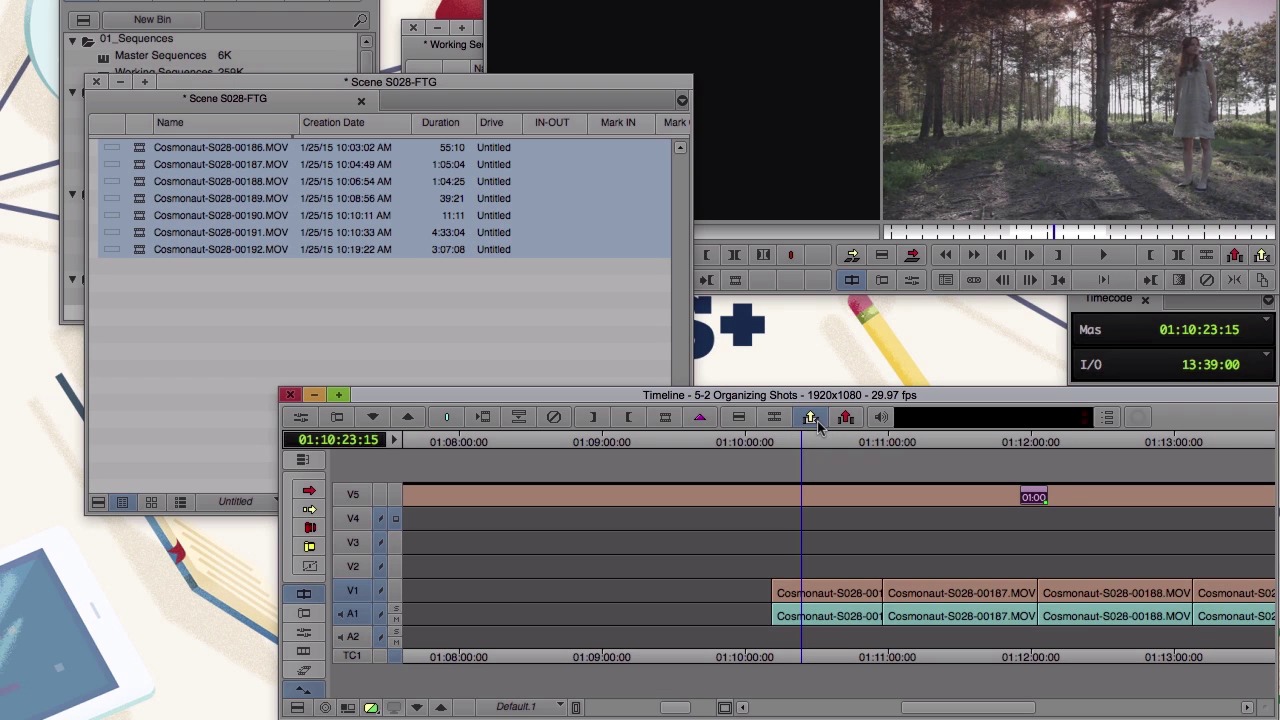Open the bin tab dropdown arrow

click(682, 100)
